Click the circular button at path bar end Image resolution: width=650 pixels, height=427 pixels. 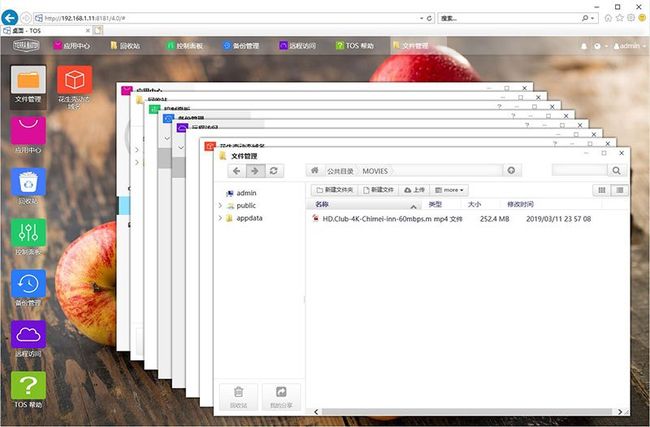click(x=511, y=170)
